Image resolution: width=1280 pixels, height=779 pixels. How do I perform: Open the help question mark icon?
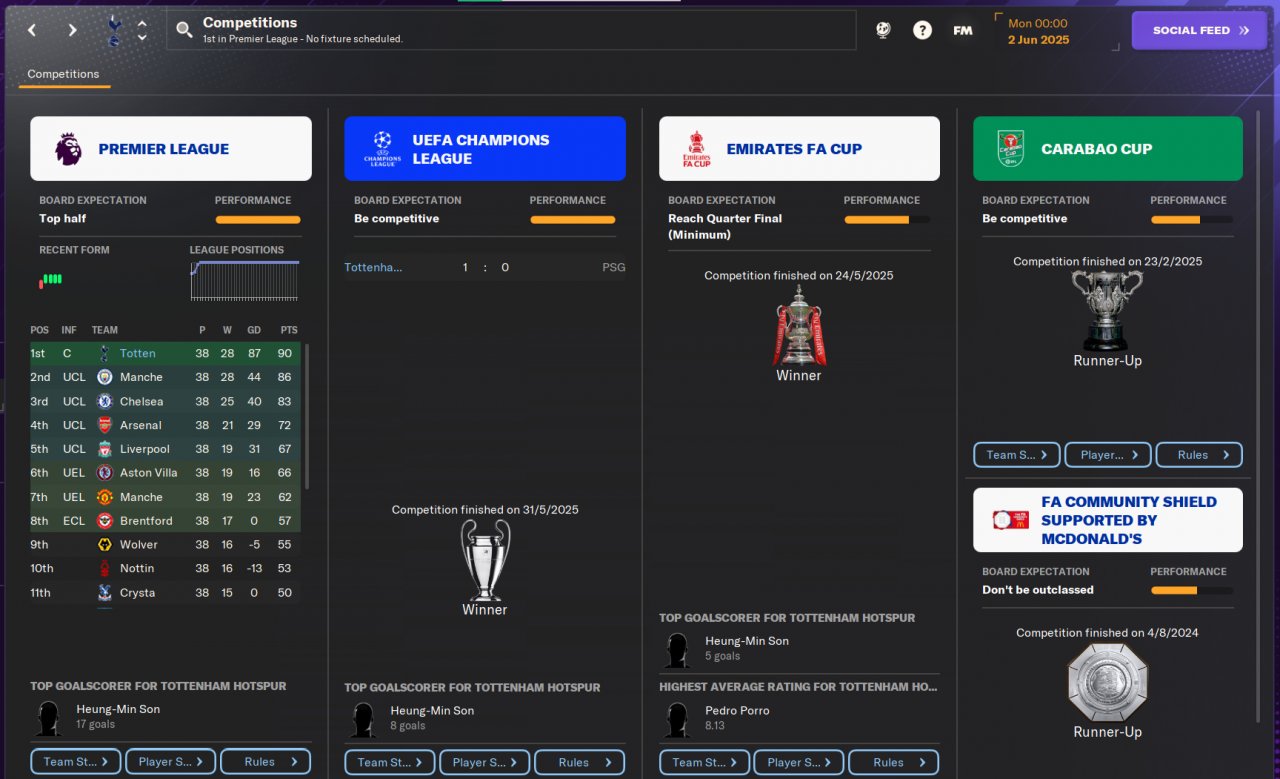[922, 30]
